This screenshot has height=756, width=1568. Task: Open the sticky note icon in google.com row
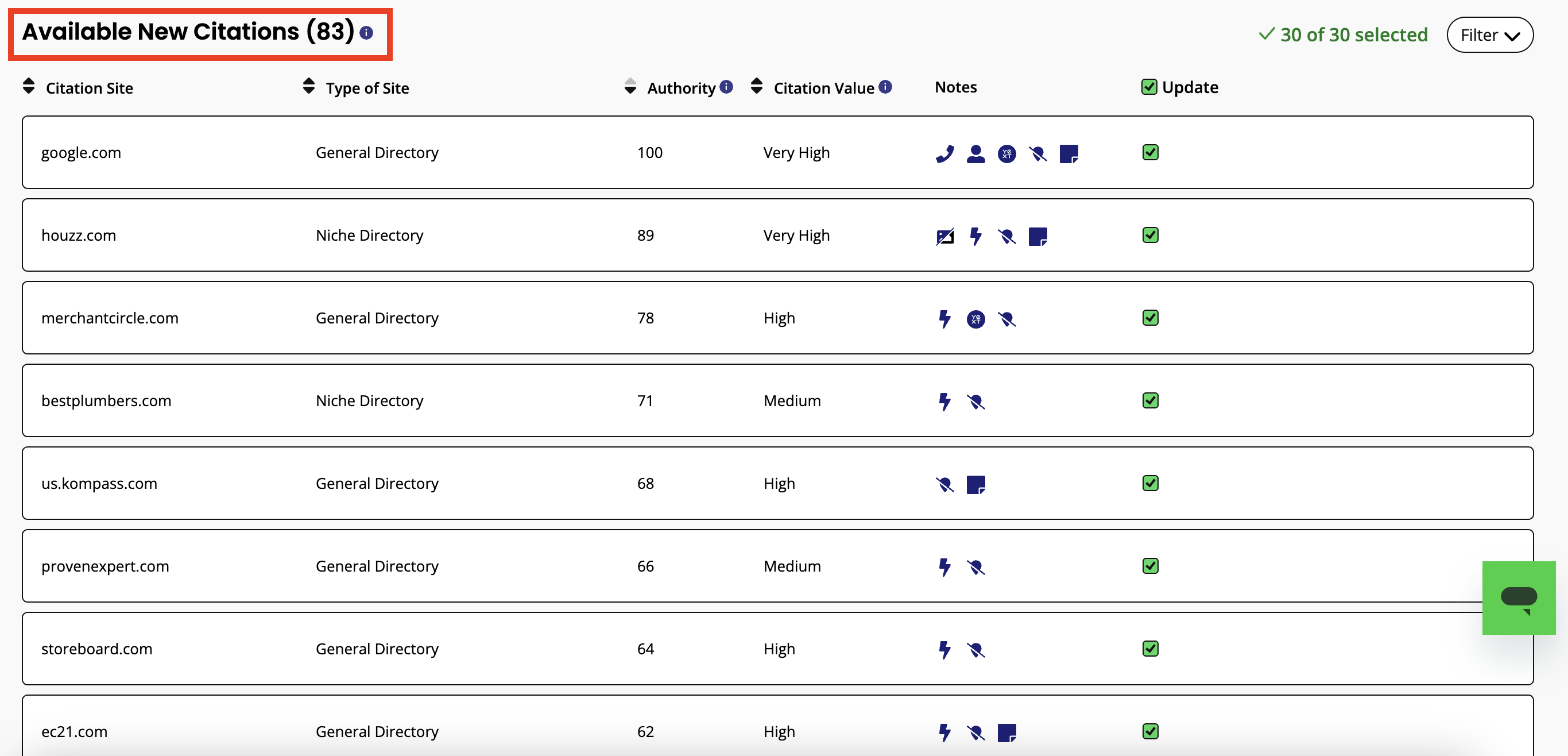[1069, 153]
